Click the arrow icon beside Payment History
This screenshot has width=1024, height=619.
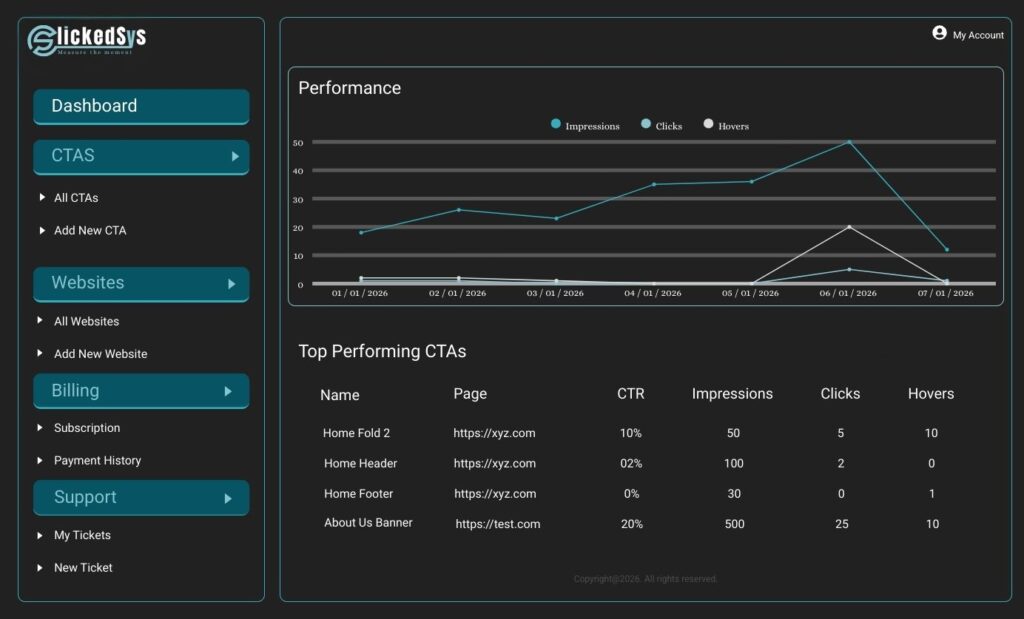point(41,460)
